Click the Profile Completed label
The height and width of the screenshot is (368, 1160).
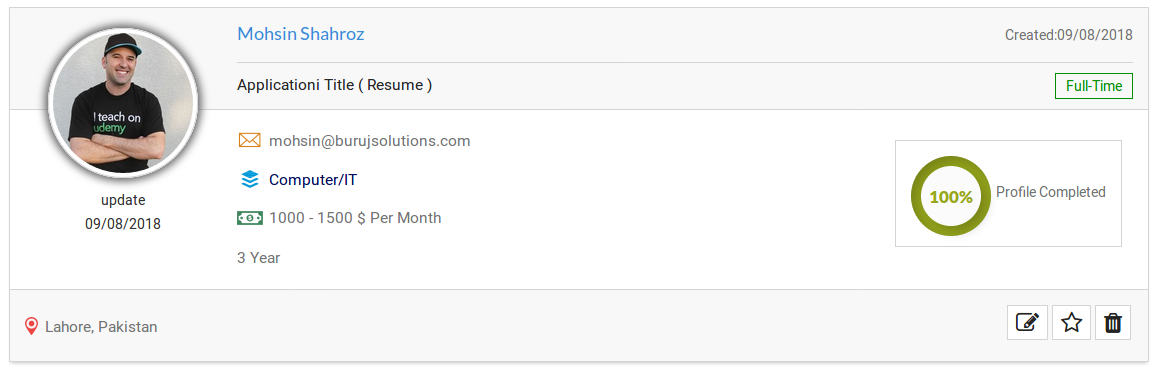point(1051,192)
